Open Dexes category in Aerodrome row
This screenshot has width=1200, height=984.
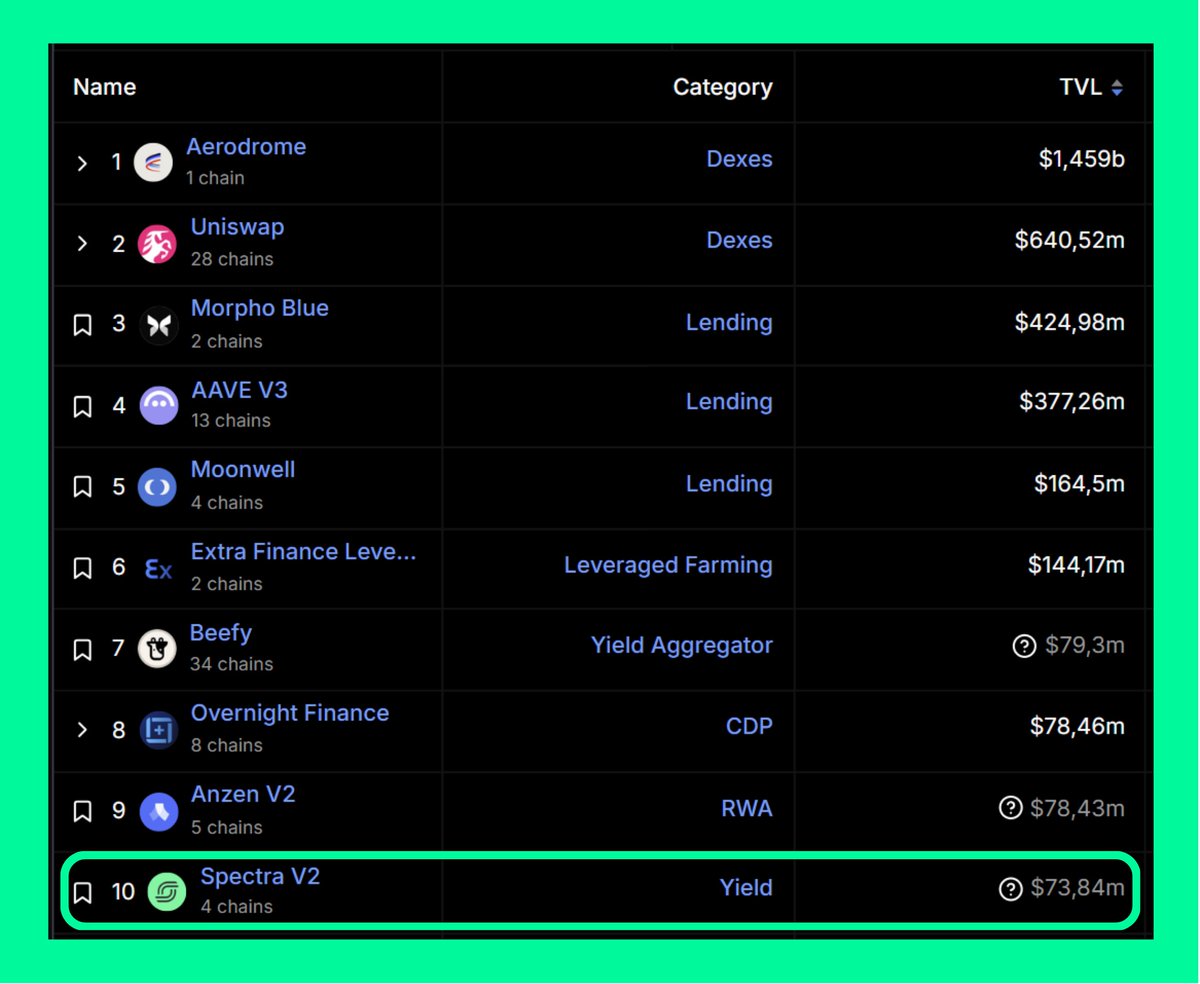pos(739,159)
